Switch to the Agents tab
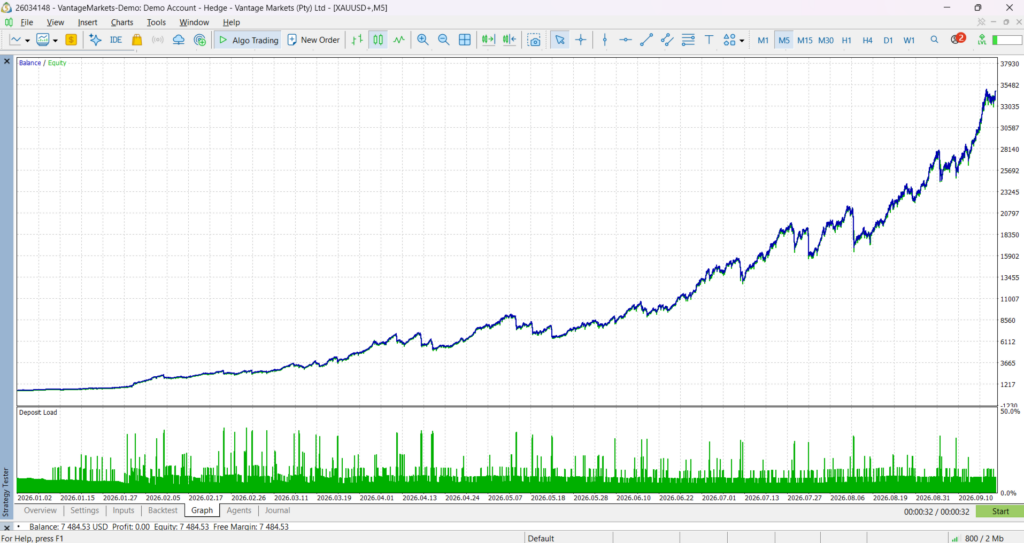Screen dimensions: 1024x543 pyautogui.click(x=238, y=510)
